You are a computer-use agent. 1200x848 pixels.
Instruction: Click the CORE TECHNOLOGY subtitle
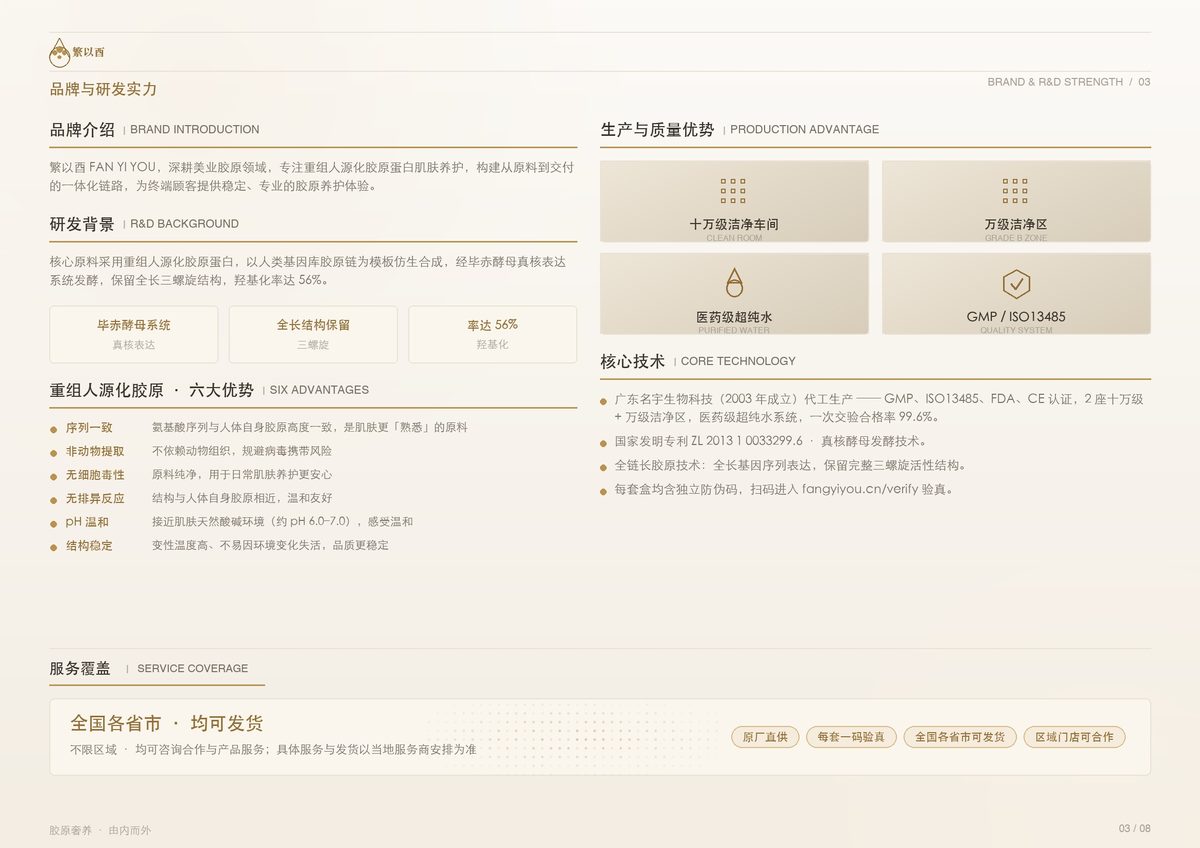click(738, 361)
